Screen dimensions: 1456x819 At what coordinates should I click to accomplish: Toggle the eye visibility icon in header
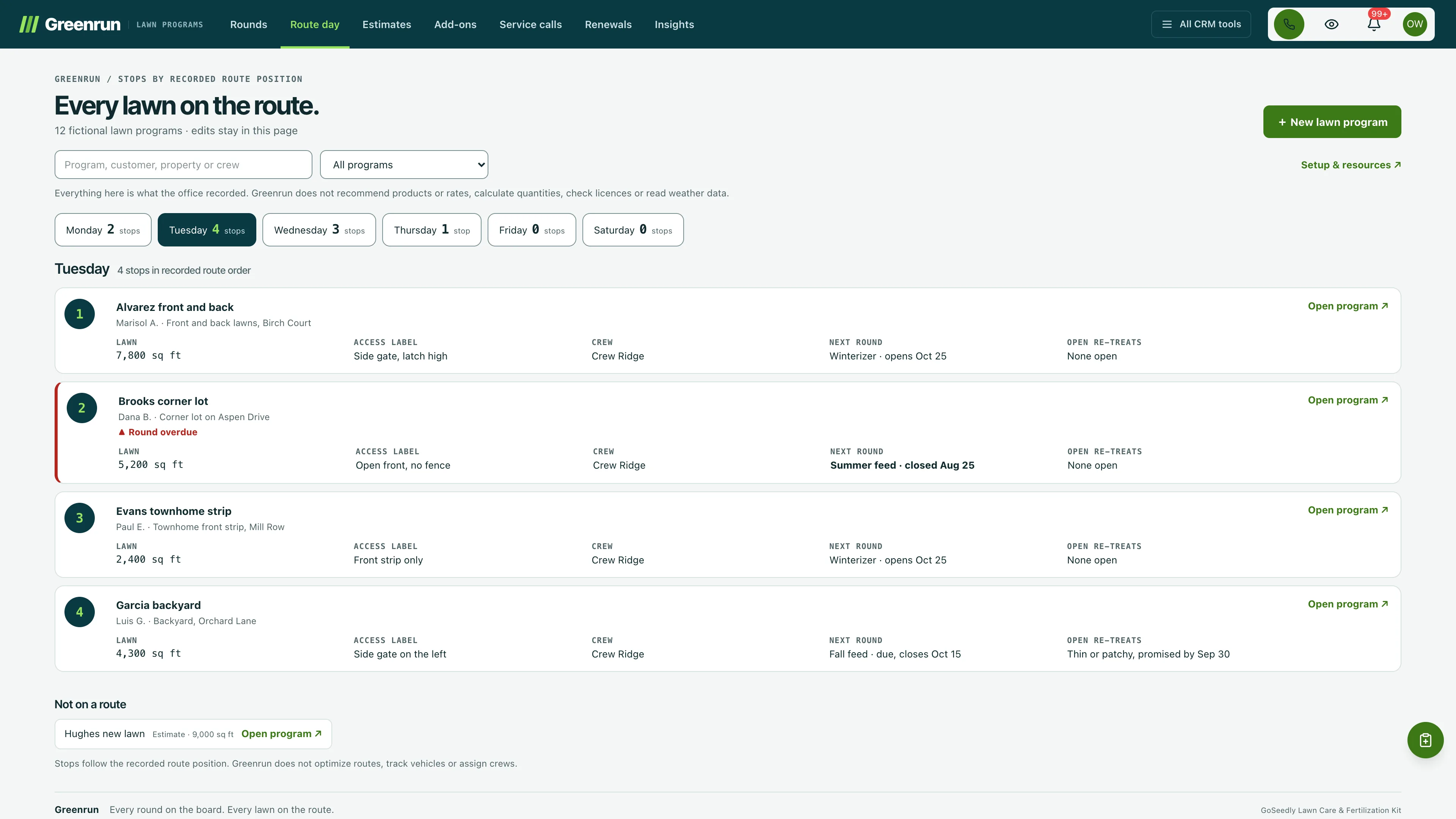click(1331, 24)
